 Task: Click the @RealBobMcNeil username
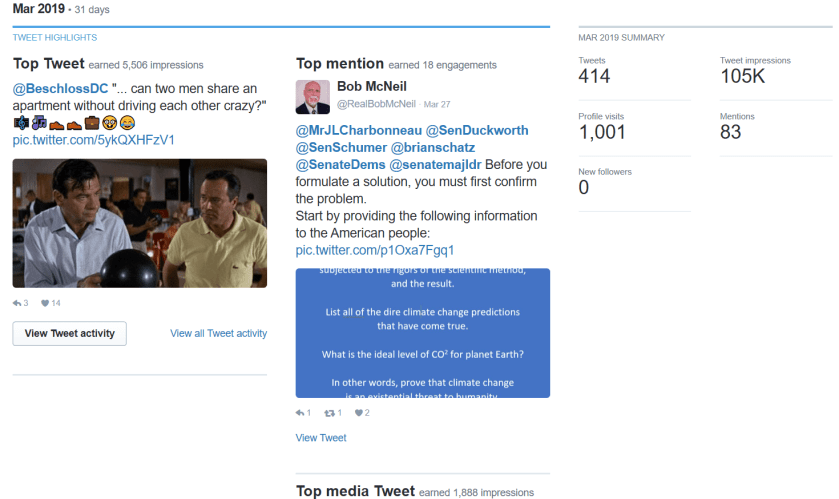(376, 104)
